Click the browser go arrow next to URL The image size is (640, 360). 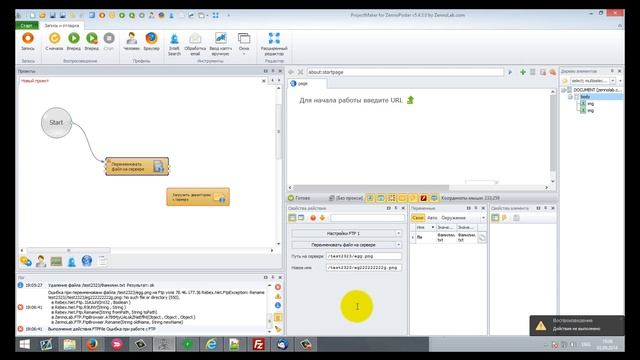(x=510, y=72)
